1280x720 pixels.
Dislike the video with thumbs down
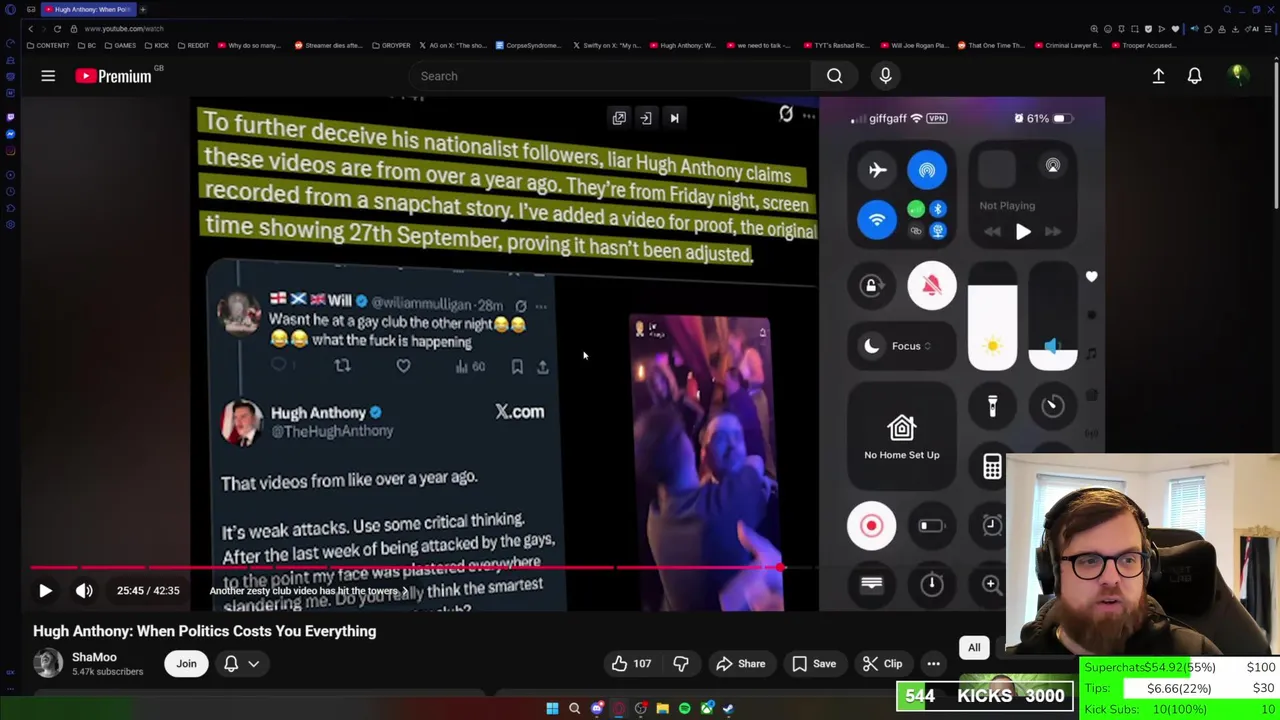(681, 664)
